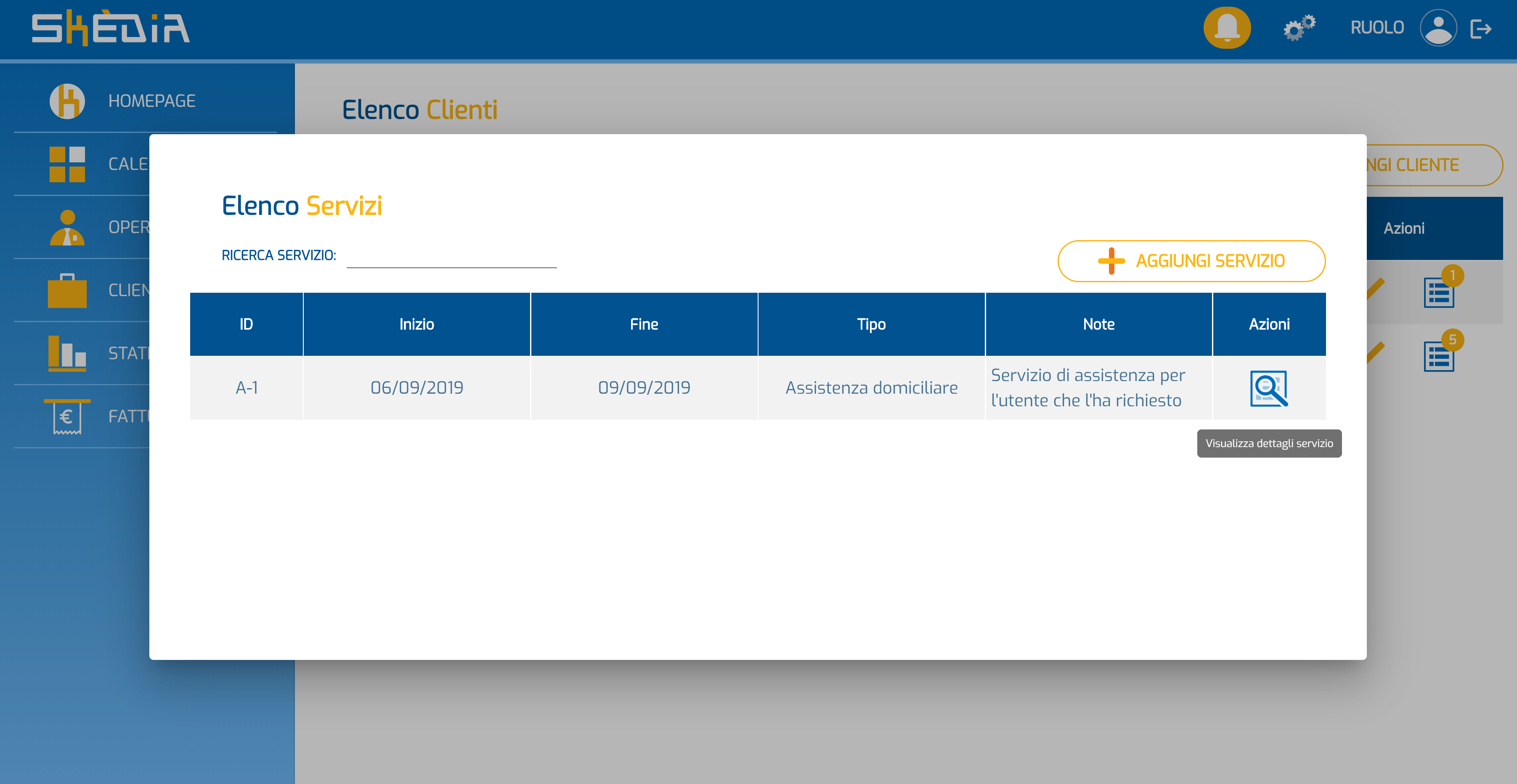Click the Azioni header in services table
This screenshot has height=784, width=1517.
(x=1269, y=324)
